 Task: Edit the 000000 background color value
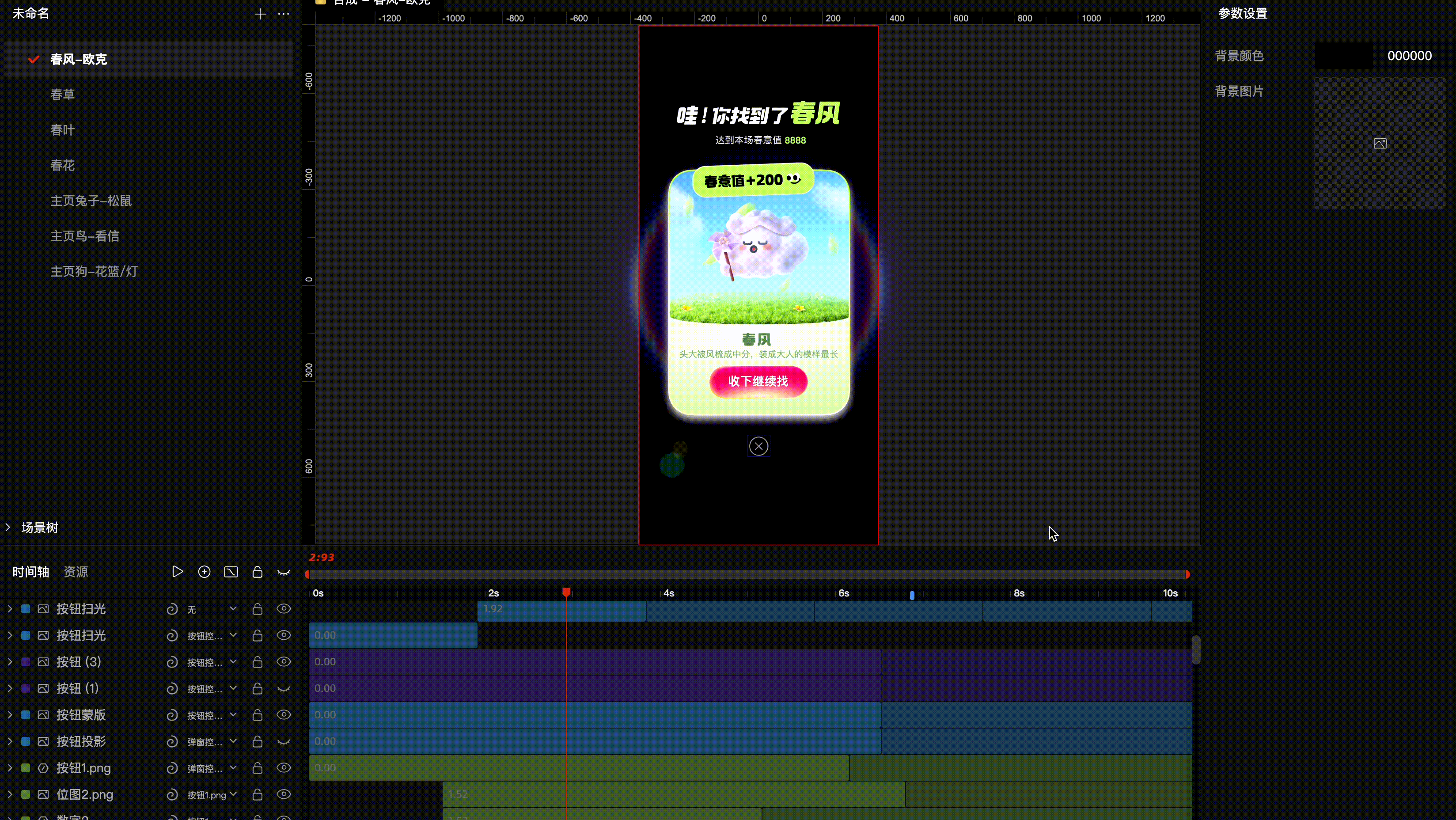[x=1410, y=55]
